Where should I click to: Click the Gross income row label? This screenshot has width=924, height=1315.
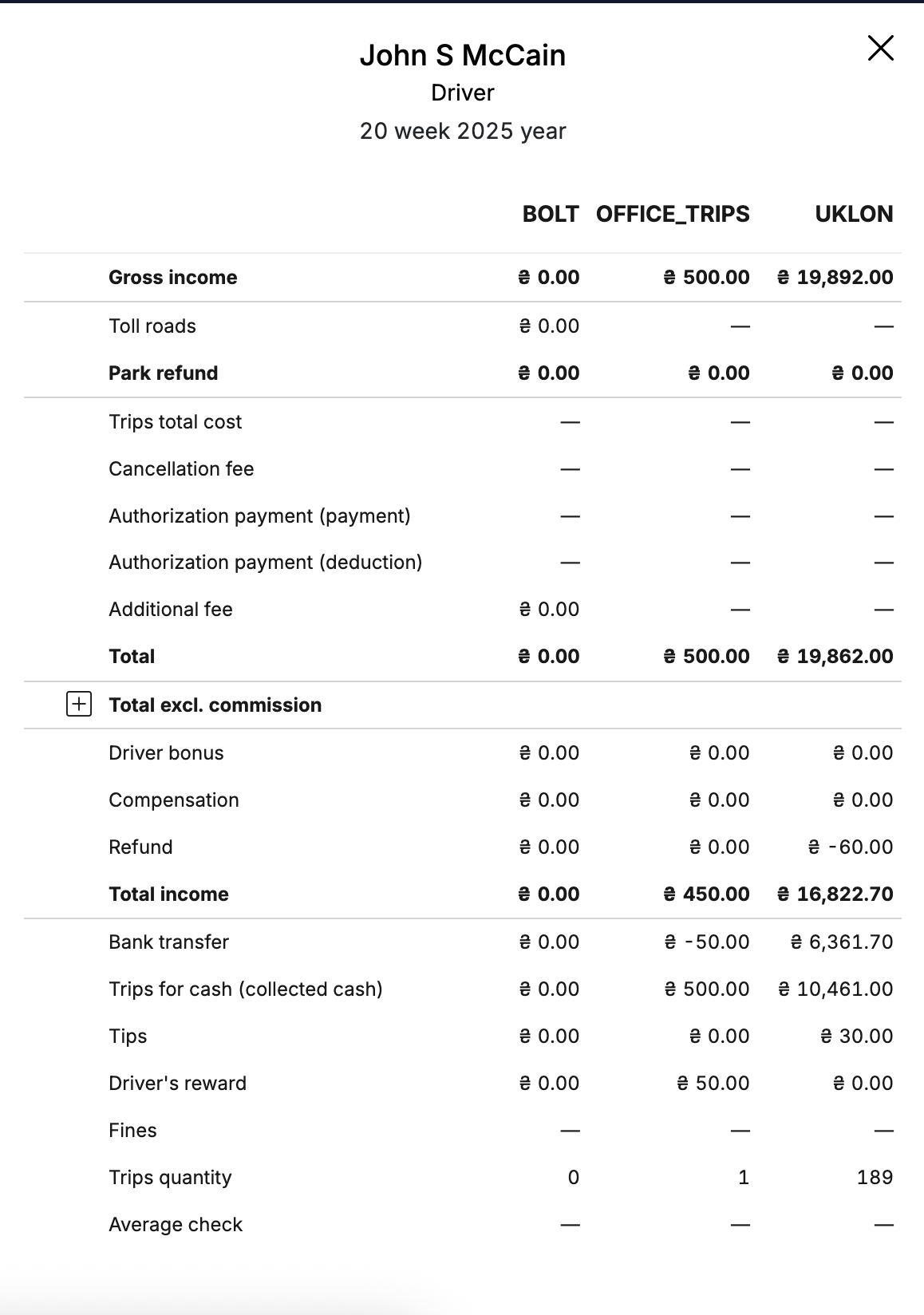click(173, 277)
